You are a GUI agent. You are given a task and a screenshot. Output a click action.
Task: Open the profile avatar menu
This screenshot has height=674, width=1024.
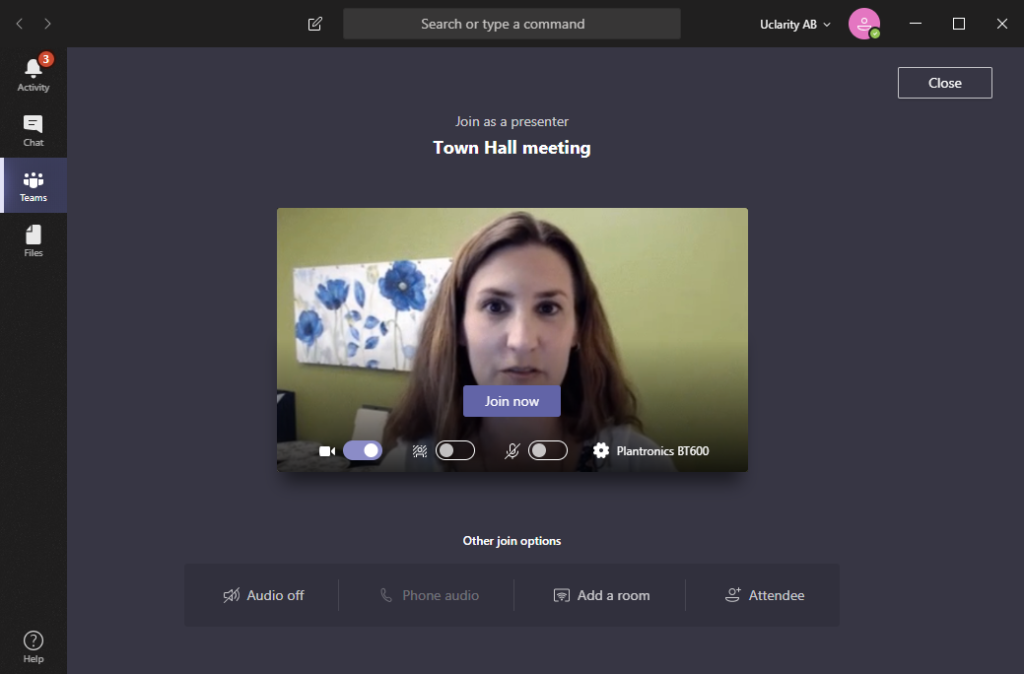864,24
